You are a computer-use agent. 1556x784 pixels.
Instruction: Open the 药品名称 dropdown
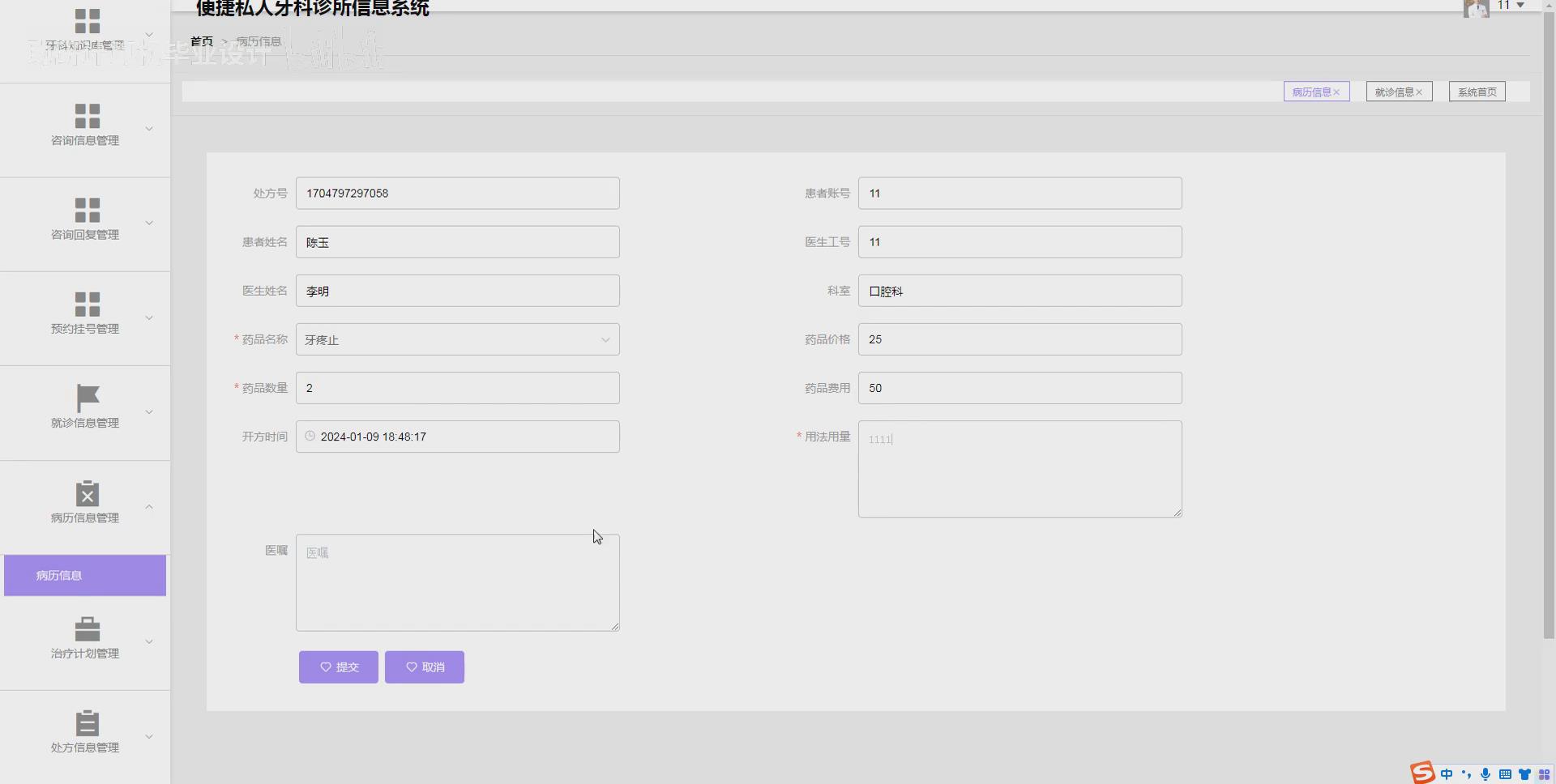point(458,339)
